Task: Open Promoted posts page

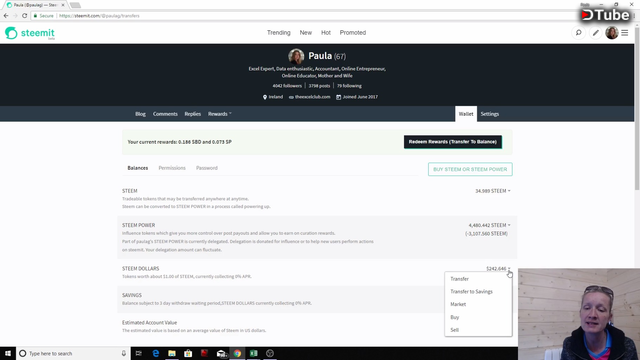Action: [x=353, y=33]
